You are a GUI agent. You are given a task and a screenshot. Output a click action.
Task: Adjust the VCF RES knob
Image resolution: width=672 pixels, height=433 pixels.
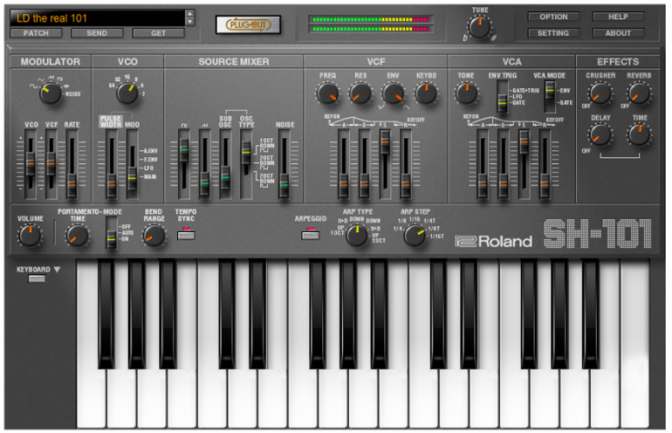[360, 94]
